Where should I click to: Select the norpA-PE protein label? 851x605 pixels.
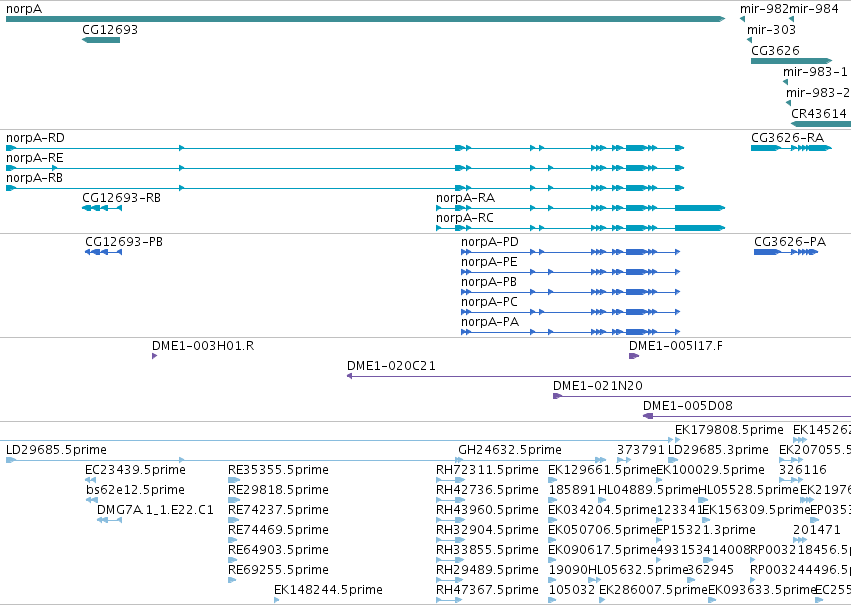click(x=489, y=262)
